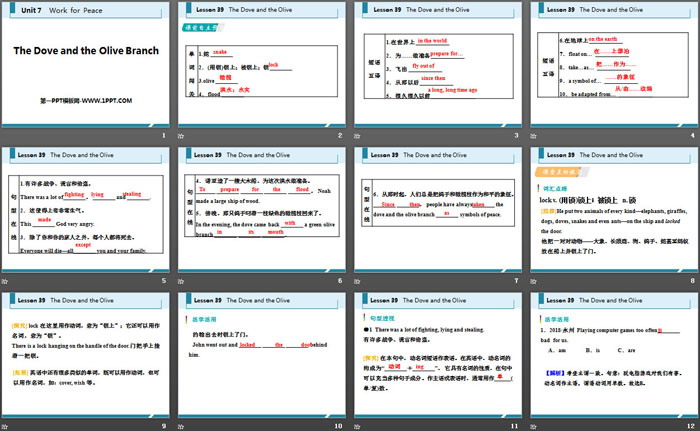Click the blue section banner on slide 8
The width and height of the screenshot is (700, 431).
561,157
